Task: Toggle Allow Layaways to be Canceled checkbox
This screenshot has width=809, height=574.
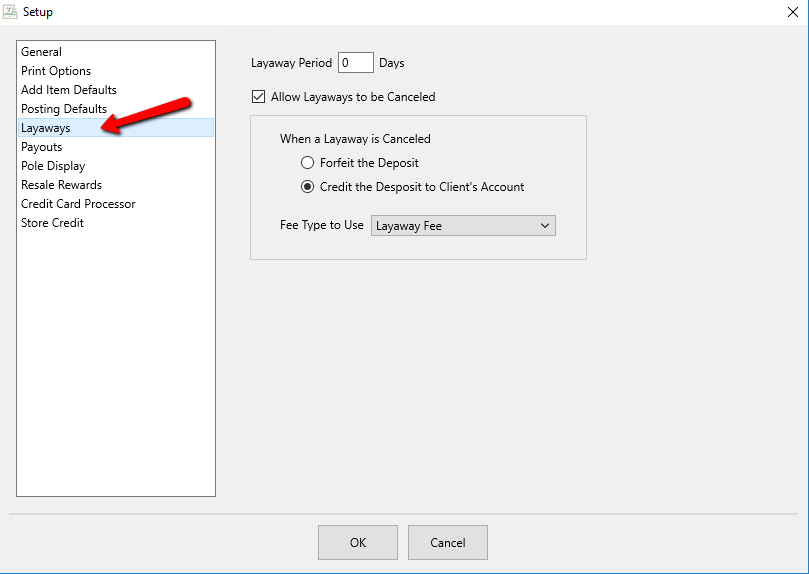Action: (258, 96)
